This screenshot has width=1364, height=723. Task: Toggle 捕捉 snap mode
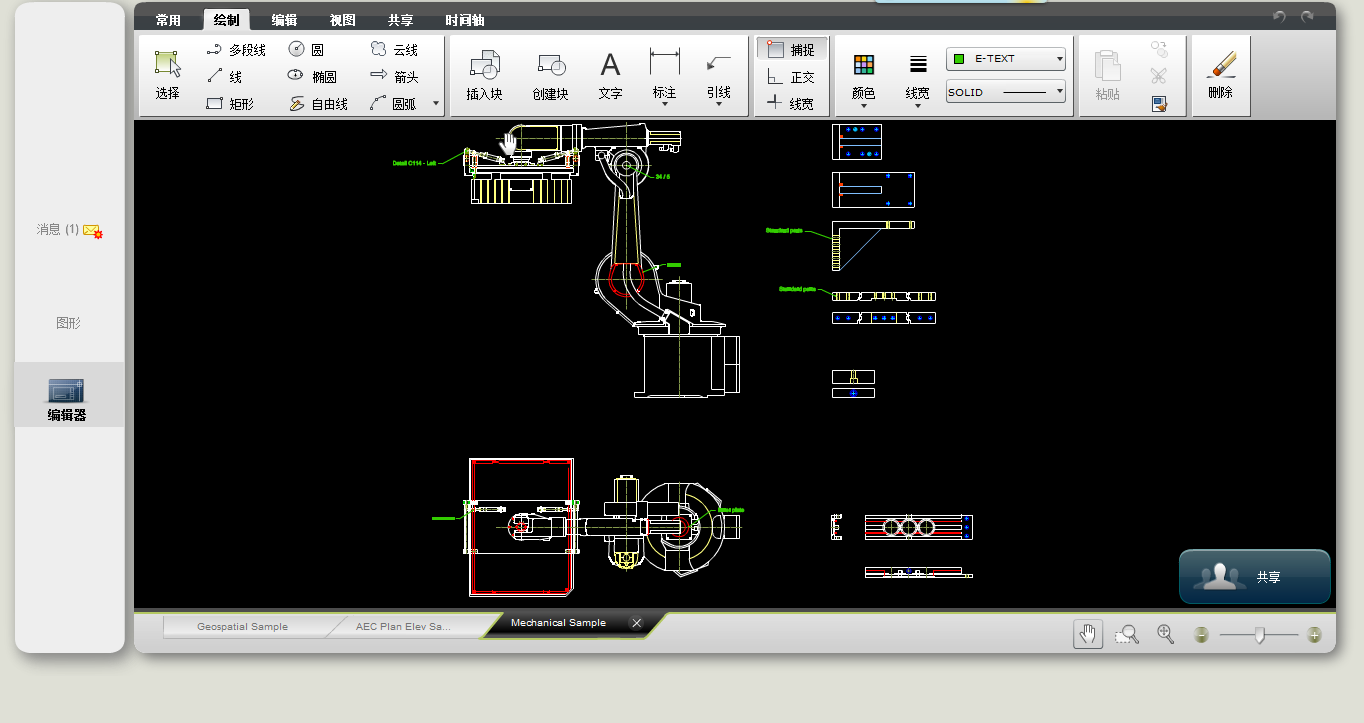(791, 49)
